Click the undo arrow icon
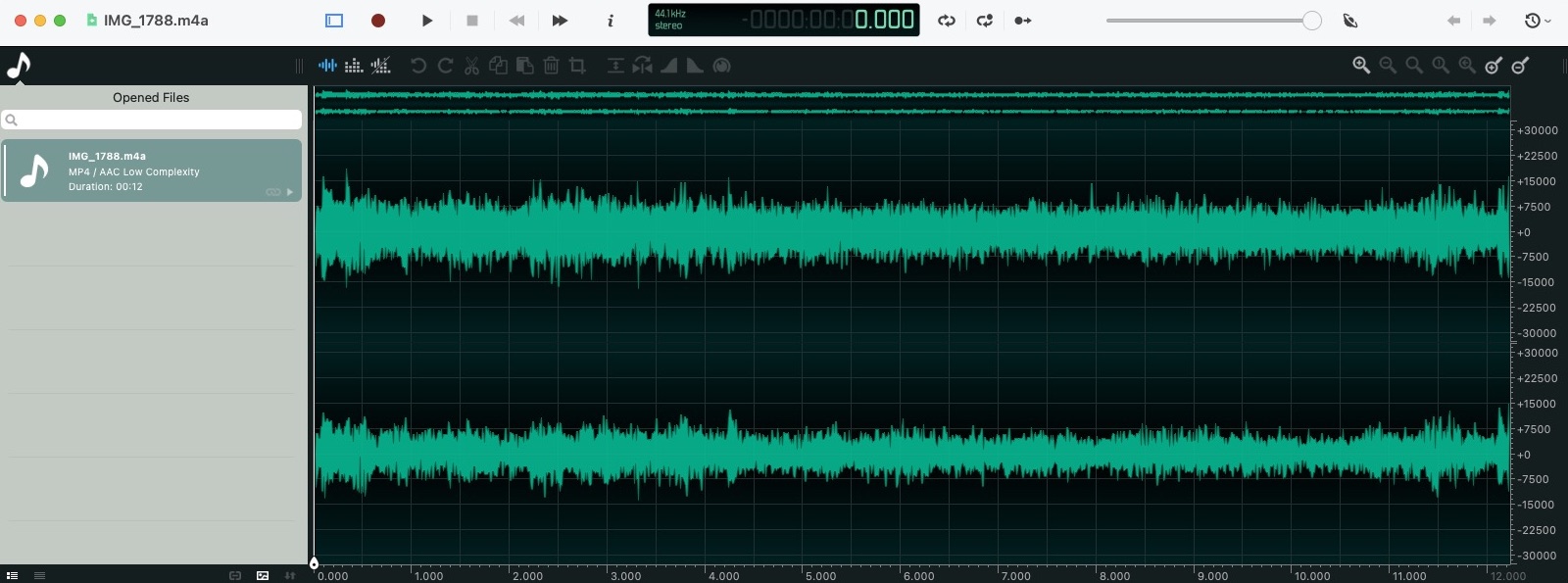Screen dimensions: 1568x583 (418, 66)
